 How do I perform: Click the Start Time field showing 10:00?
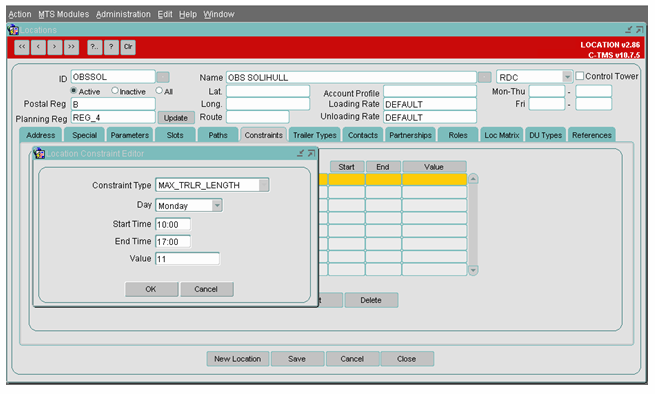pyautogui.click(x=173, y=224)
